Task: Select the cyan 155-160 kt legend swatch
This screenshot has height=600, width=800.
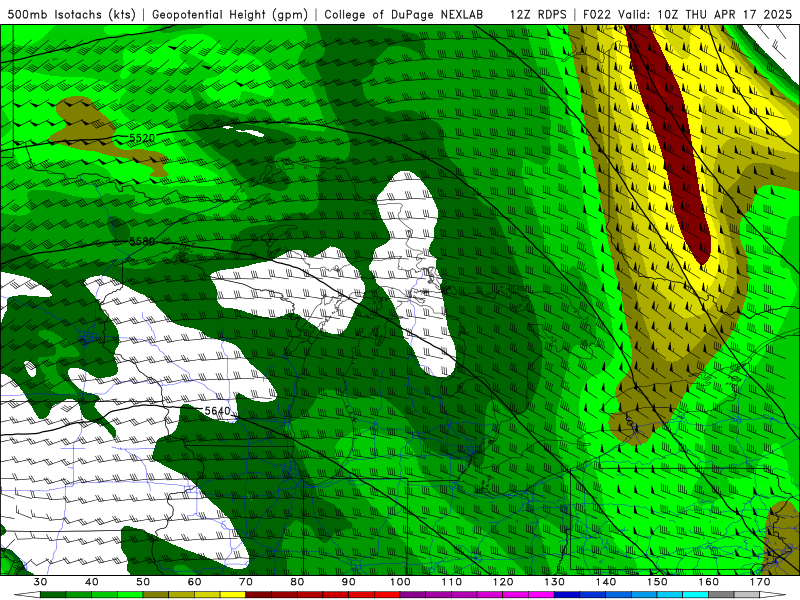Action: tap(696, 595)
